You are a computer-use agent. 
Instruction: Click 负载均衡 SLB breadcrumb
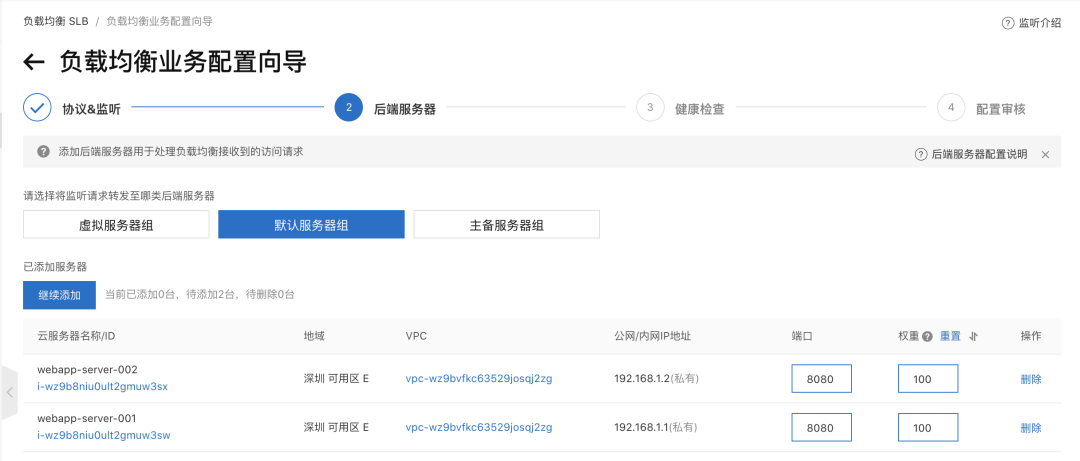56,21
